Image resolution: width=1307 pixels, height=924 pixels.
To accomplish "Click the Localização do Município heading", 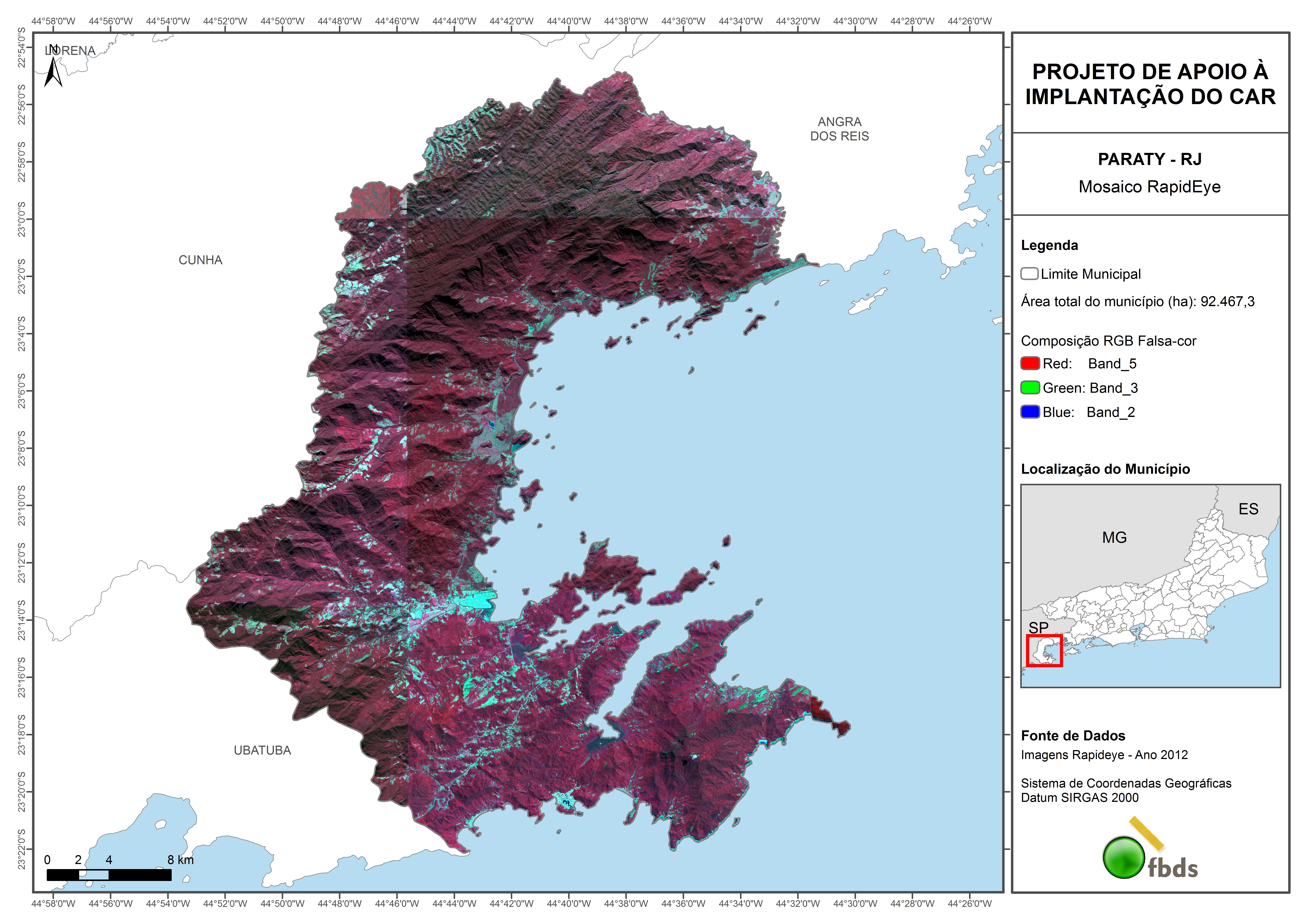I will (1106, 469).
